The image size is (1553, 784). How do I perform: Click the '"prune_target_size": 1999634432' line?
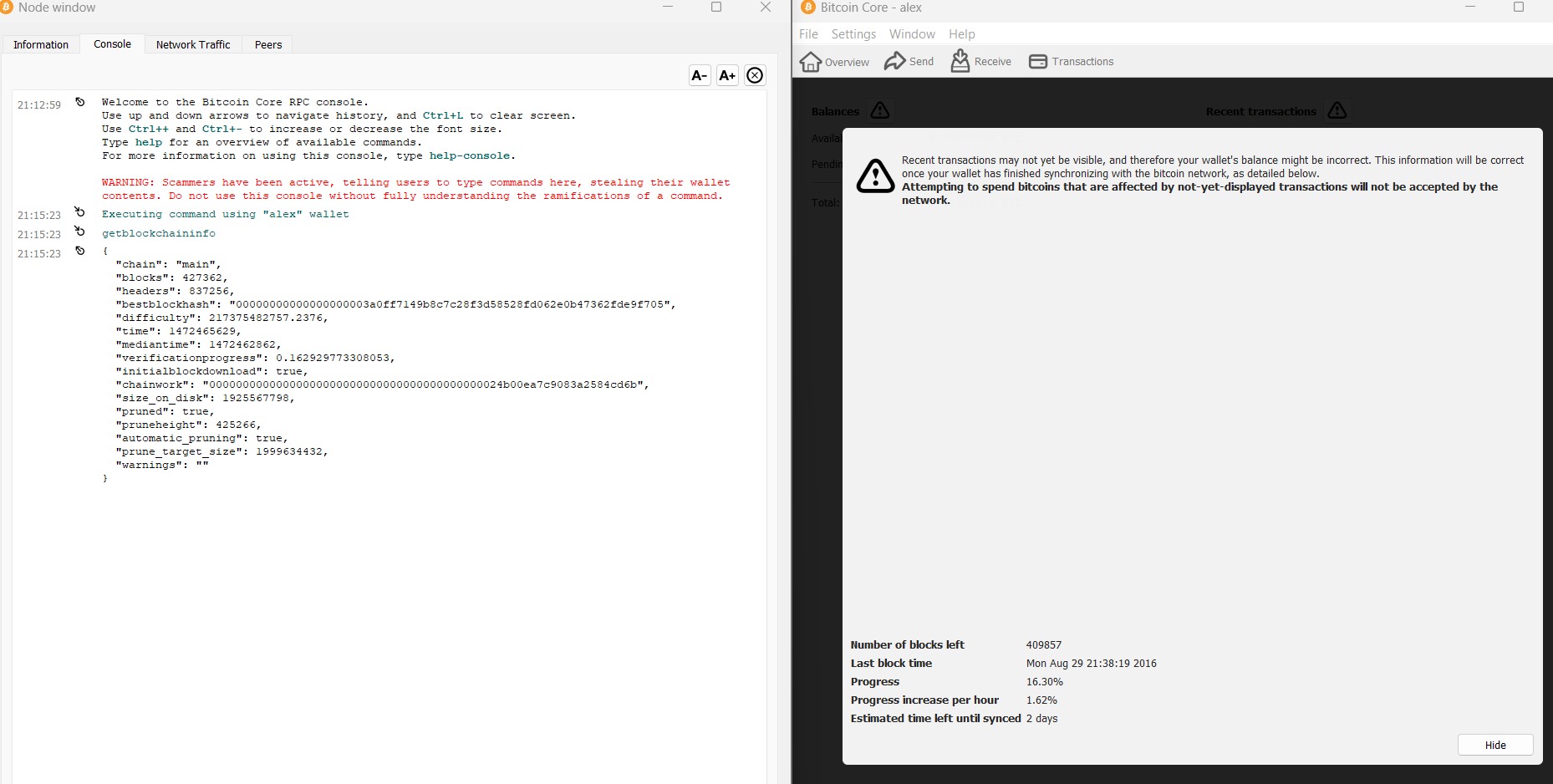pyautogui.click(x=222, y=451)
